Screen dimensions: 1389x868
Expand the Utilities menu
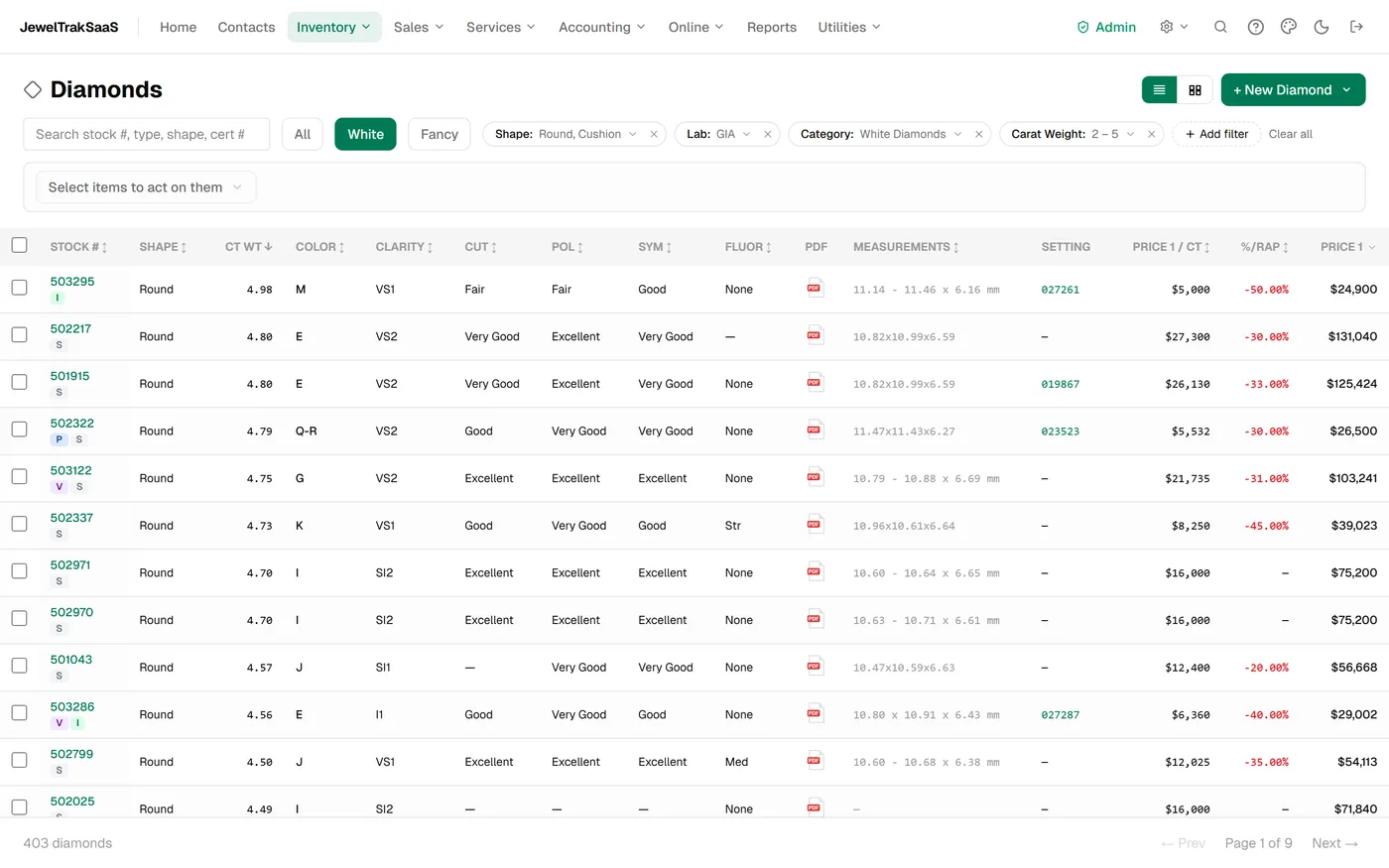coord(849,27)
